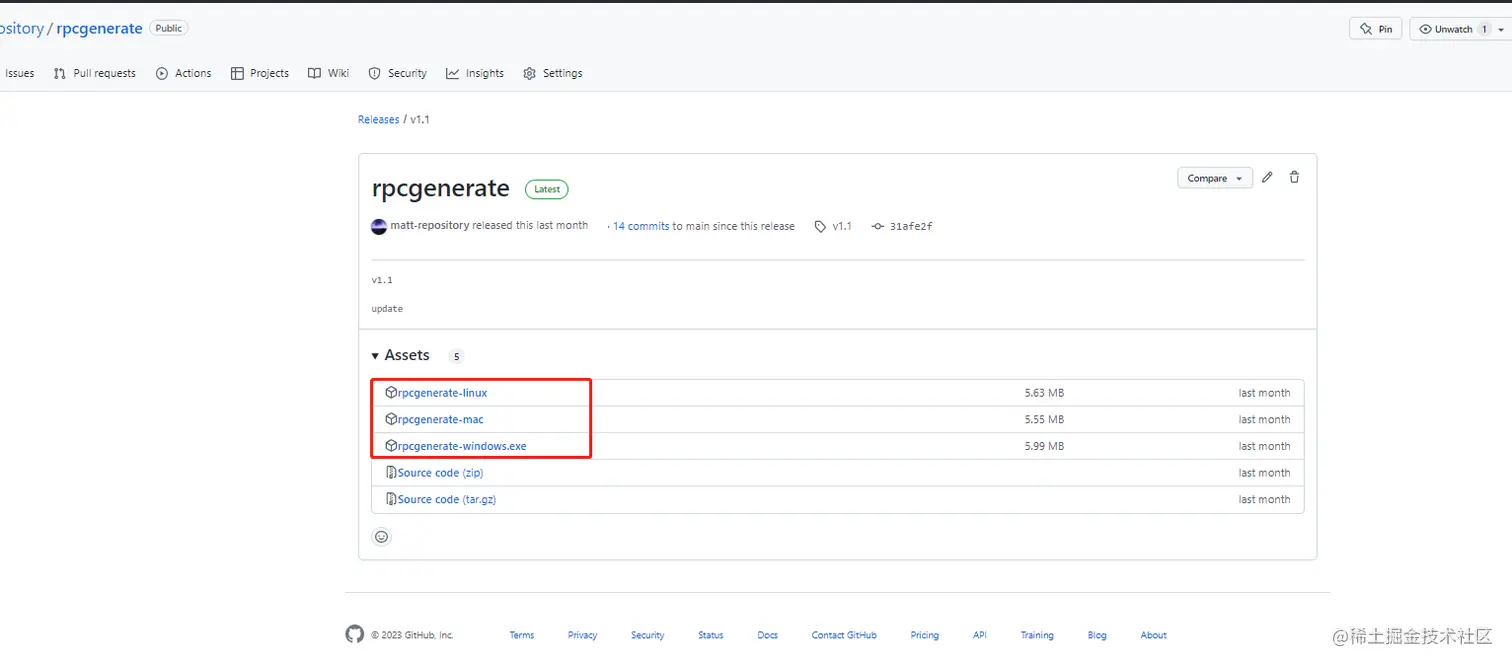Viewport: 1512px width, 666px height.
Task: Click the file icon beside Source code (tar.gz)
Action: tap(391, 499)
